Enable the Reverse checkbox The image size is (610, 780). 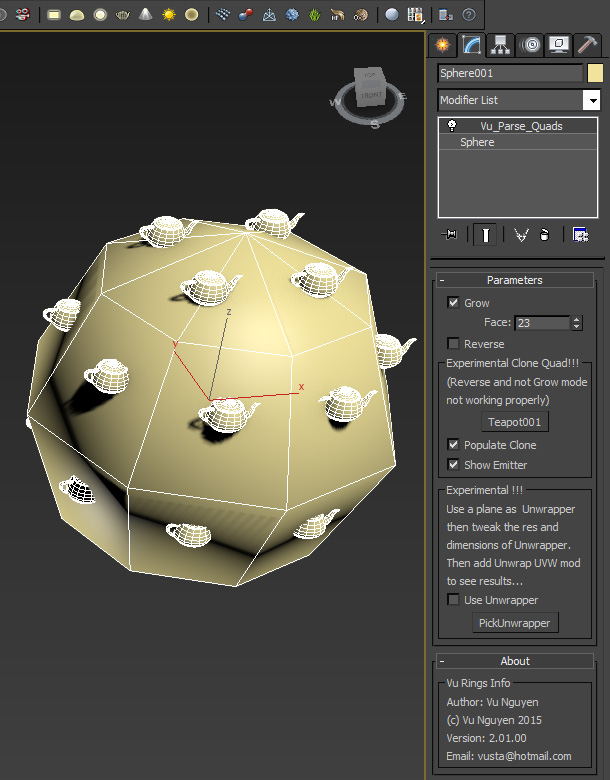[x=454, y=344]
